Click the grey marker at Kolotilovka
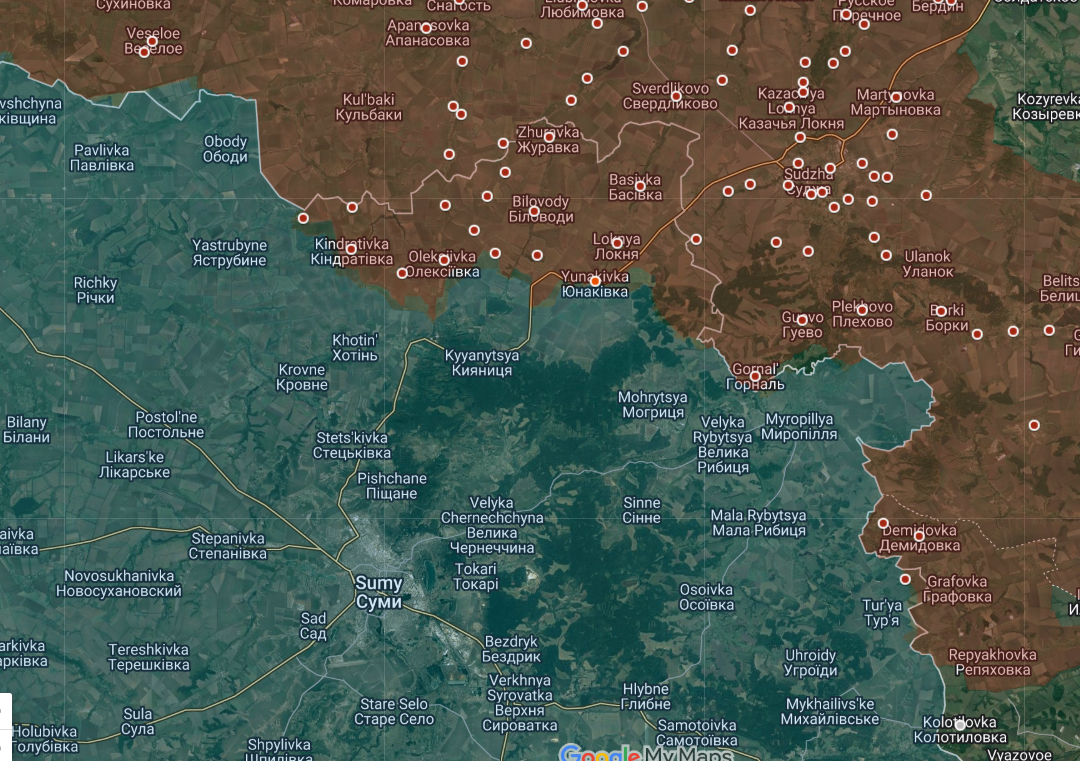 pyautogui.click(x=959, y=724)
